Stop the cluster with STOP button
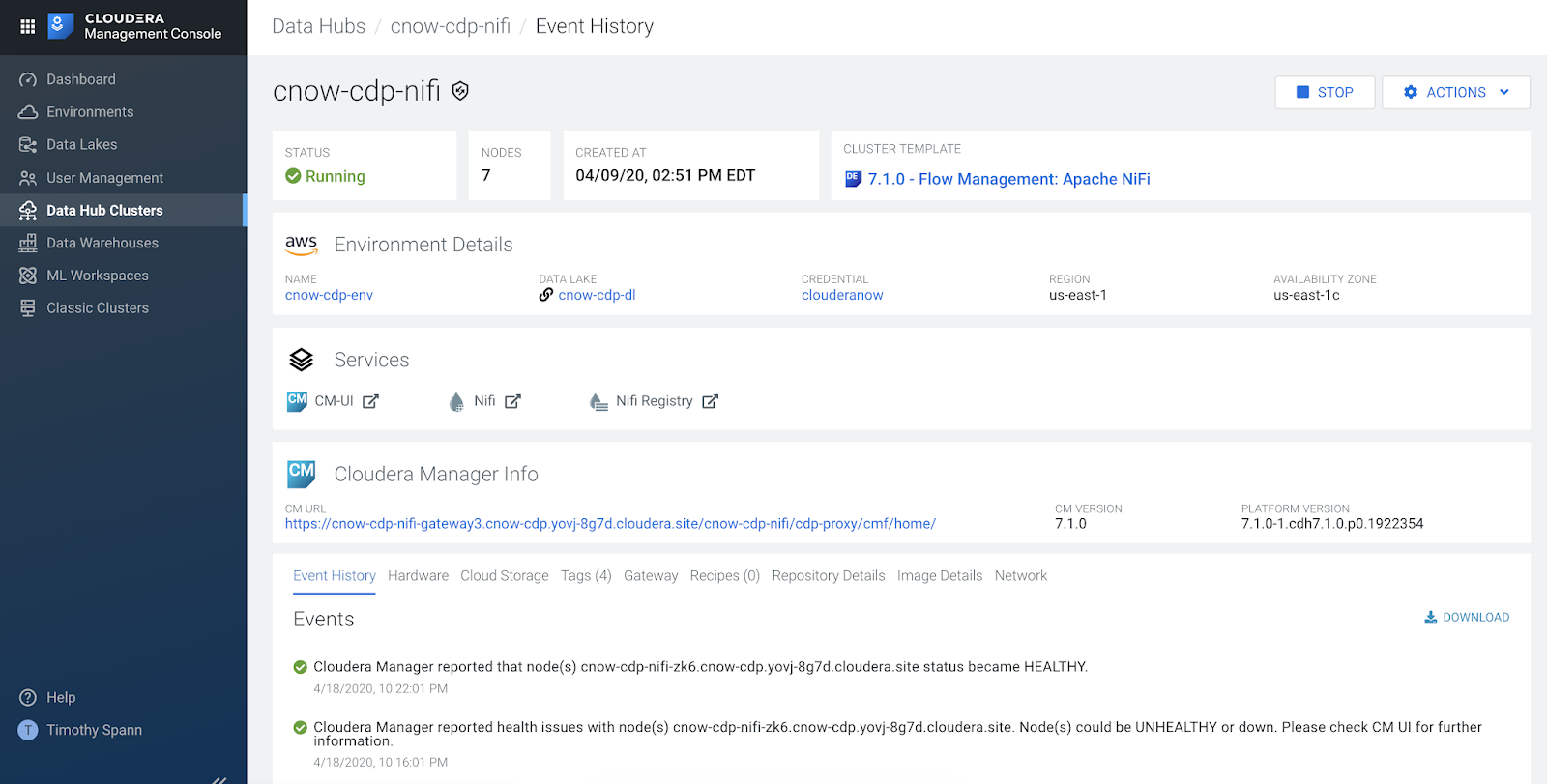Viewport: 1547px width, 784px height. pyautogui.click(x=1325, y=92)
